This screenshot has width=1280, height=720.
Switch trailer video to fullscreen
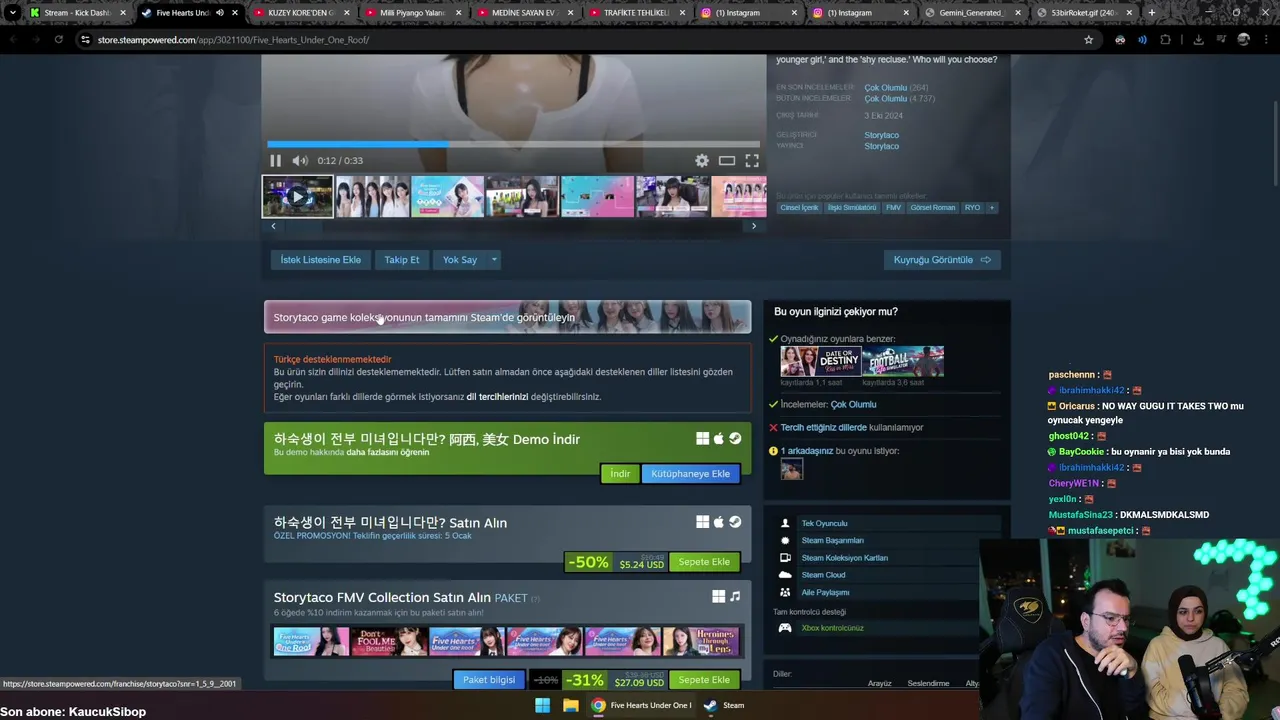[752, 161]
